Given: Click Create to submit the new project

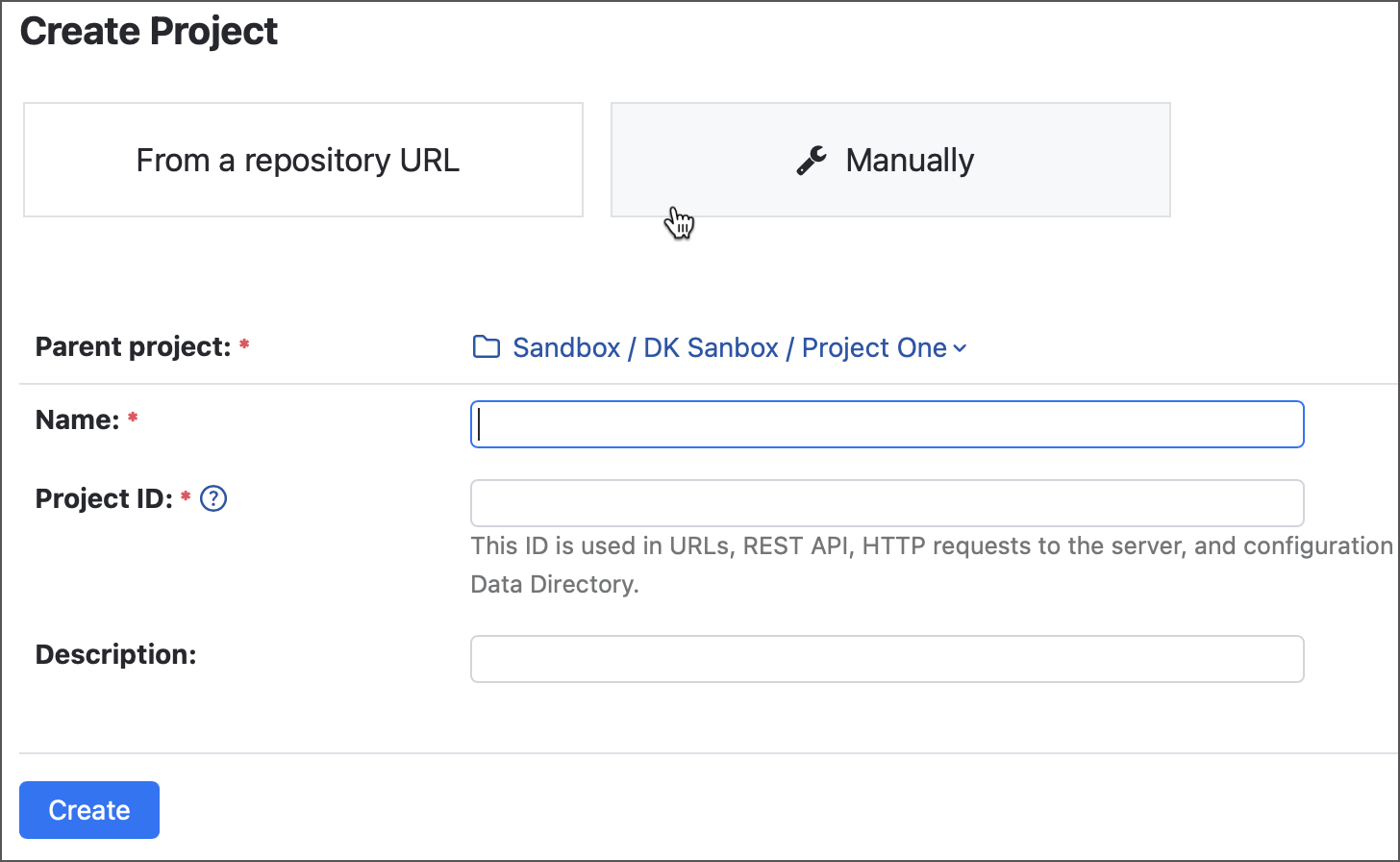Looking at the screenshot, I should pos(88,809).
